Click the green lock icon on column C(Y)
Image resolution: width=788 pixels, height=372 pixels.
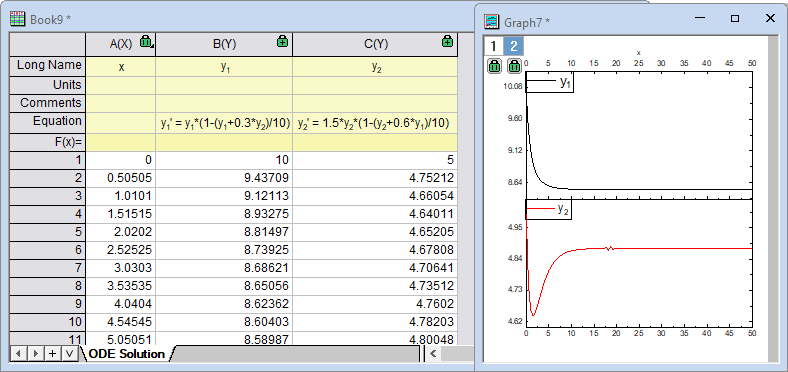(447, 42)
